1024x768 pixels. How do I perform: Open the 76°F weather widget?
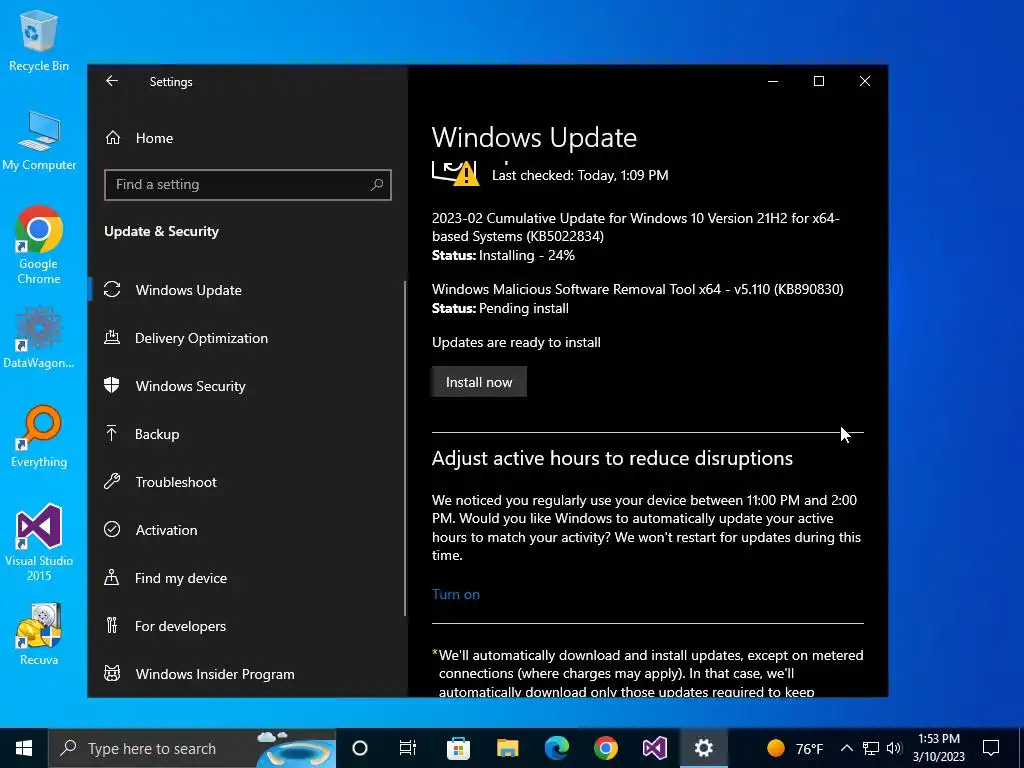point(794,748)
